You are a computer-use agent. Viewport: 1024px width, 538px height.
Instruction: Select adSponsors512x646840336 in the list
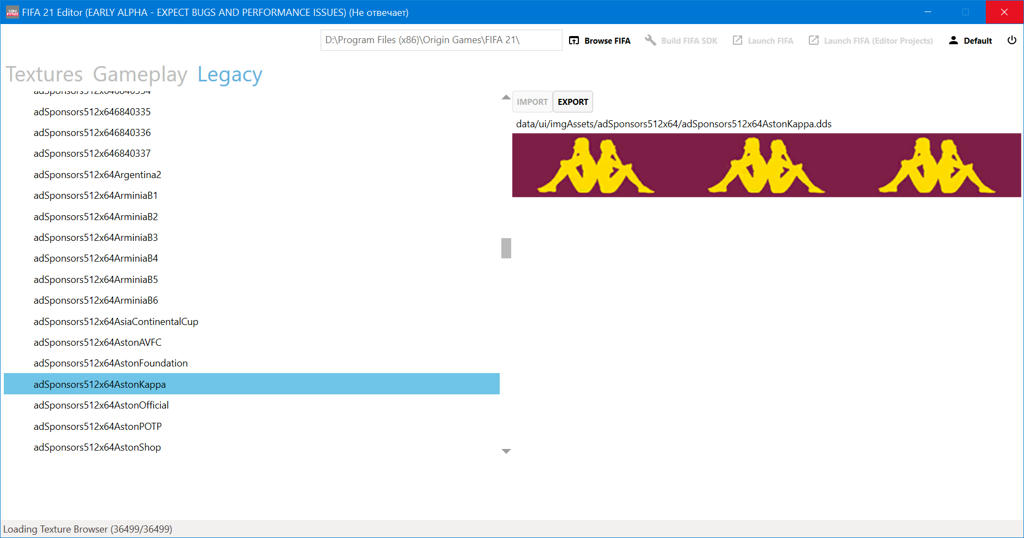(92, 133)
